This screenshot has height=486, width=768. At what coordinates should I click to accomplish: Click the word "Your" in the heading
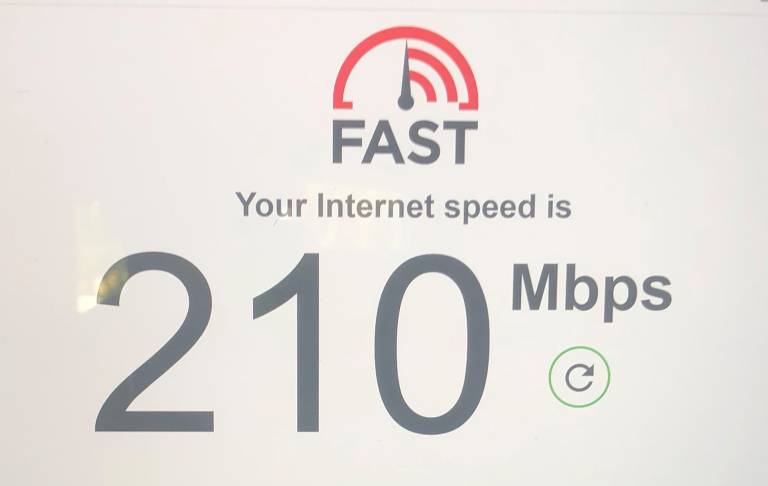(271, 205)
